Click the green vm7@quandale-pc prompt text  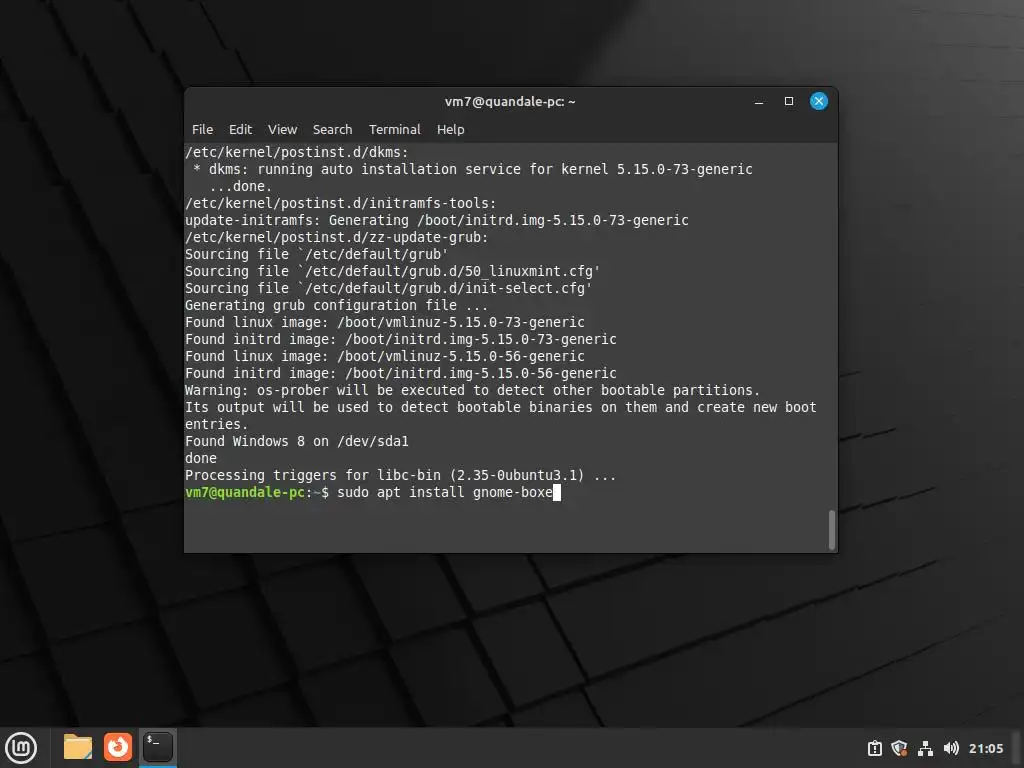[x=245, y=492]
